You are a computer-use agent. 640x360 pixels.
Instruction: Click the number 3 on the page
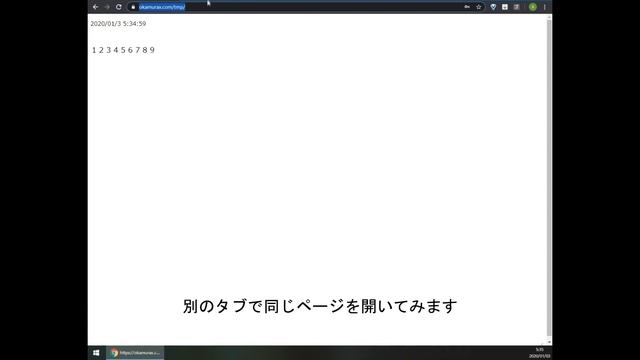(109, 50)
